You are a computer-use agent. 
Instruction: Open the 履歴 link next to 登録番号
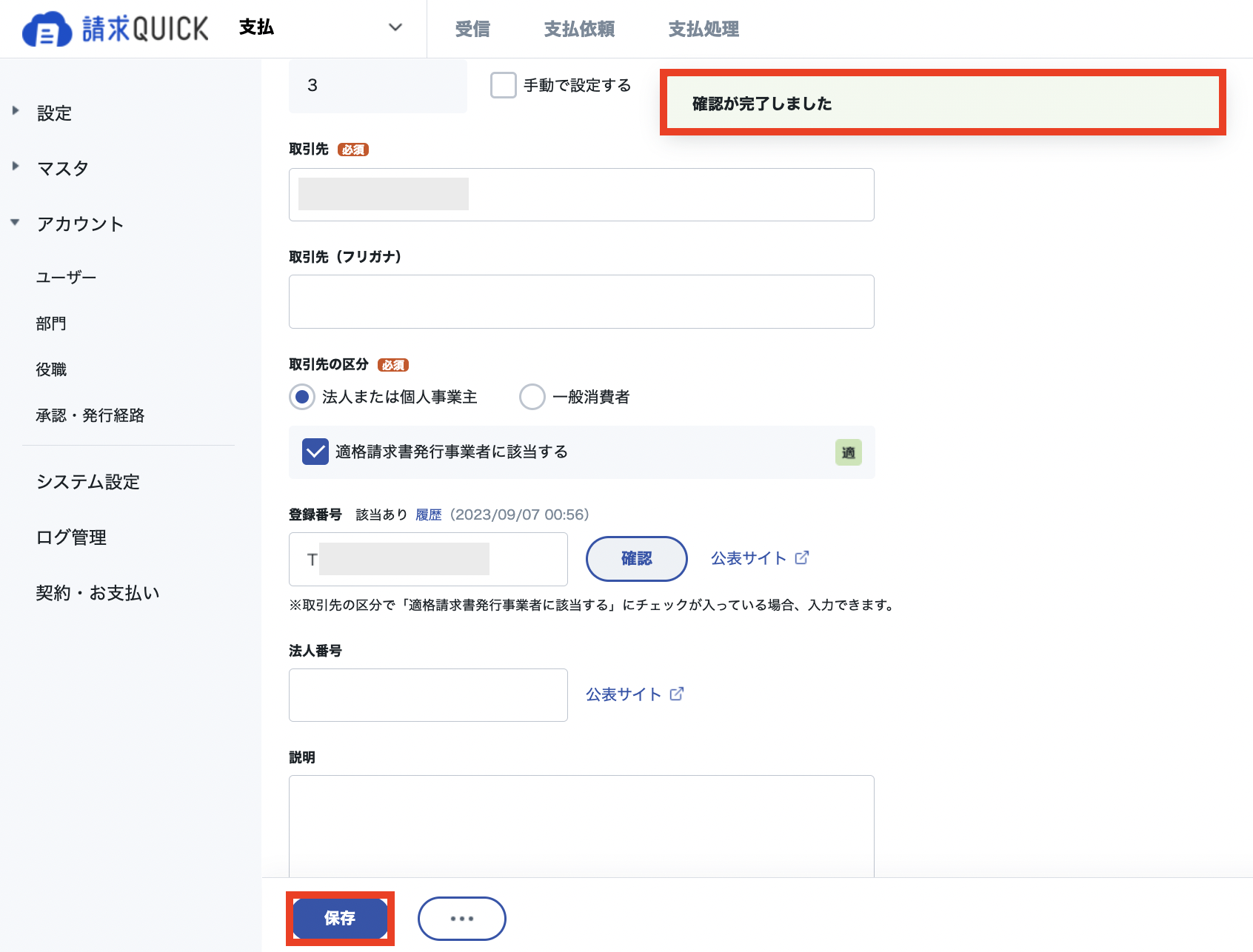tap(429, 514)
